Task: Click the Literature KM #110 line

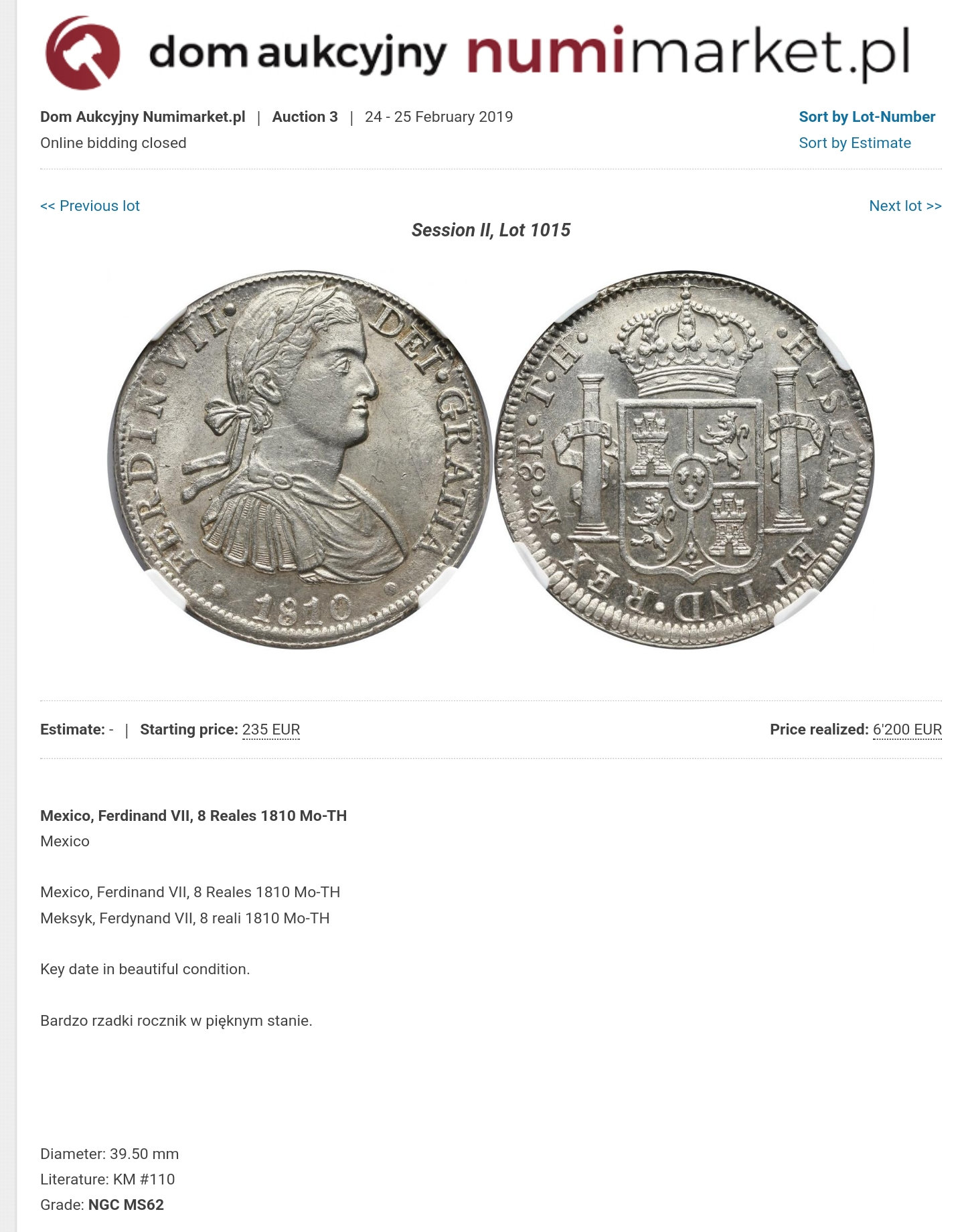Action: (107, 1179)
